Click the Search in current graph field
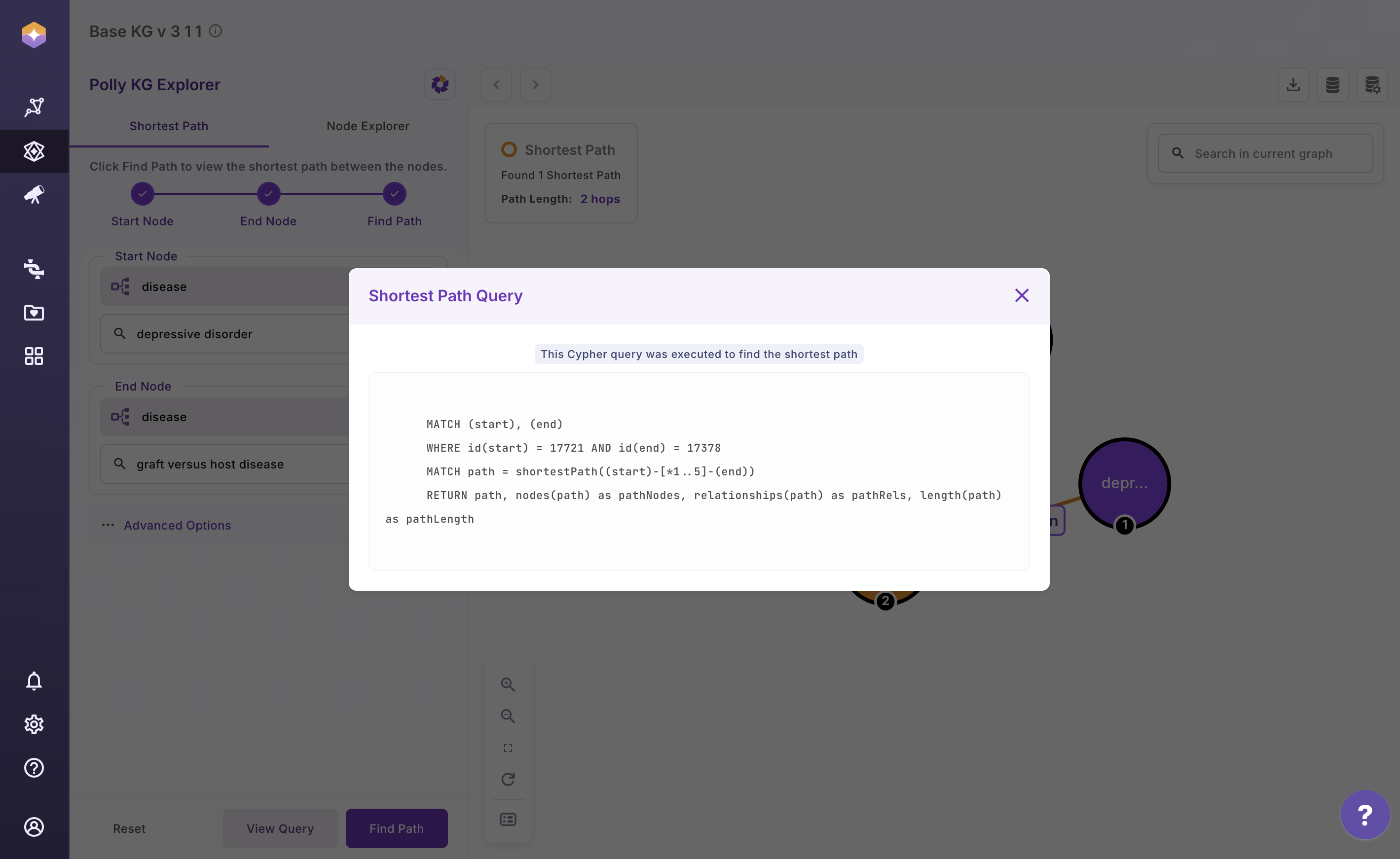This screenshot has height=859, width=1400. pos(1273,153)
